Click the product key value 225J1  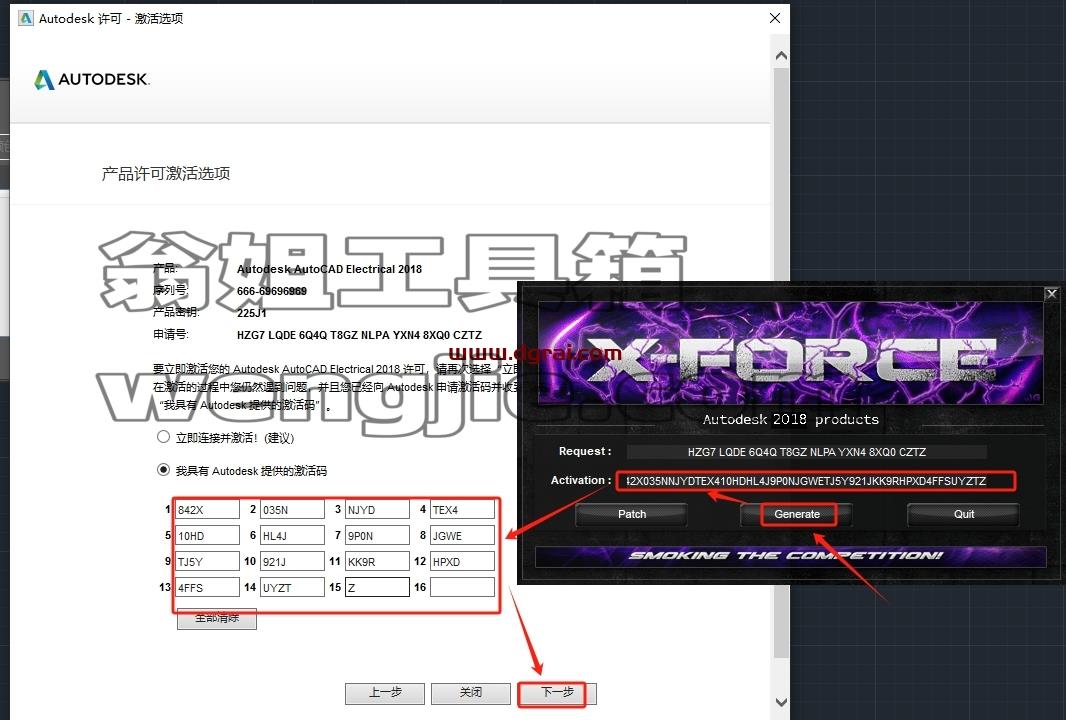(x=252, y=313)
